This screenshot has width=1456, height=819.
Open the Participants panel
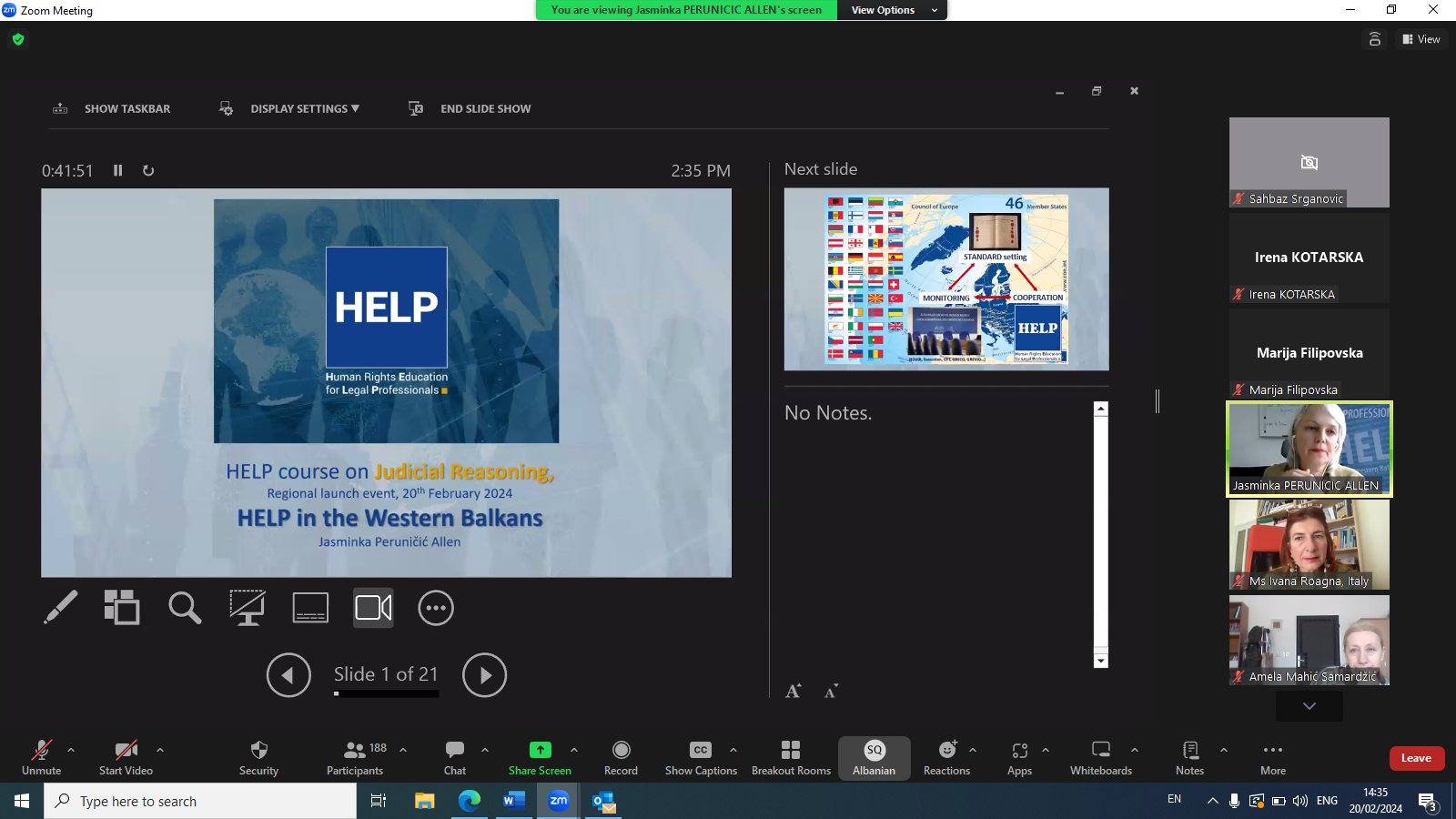click(355, 757)
